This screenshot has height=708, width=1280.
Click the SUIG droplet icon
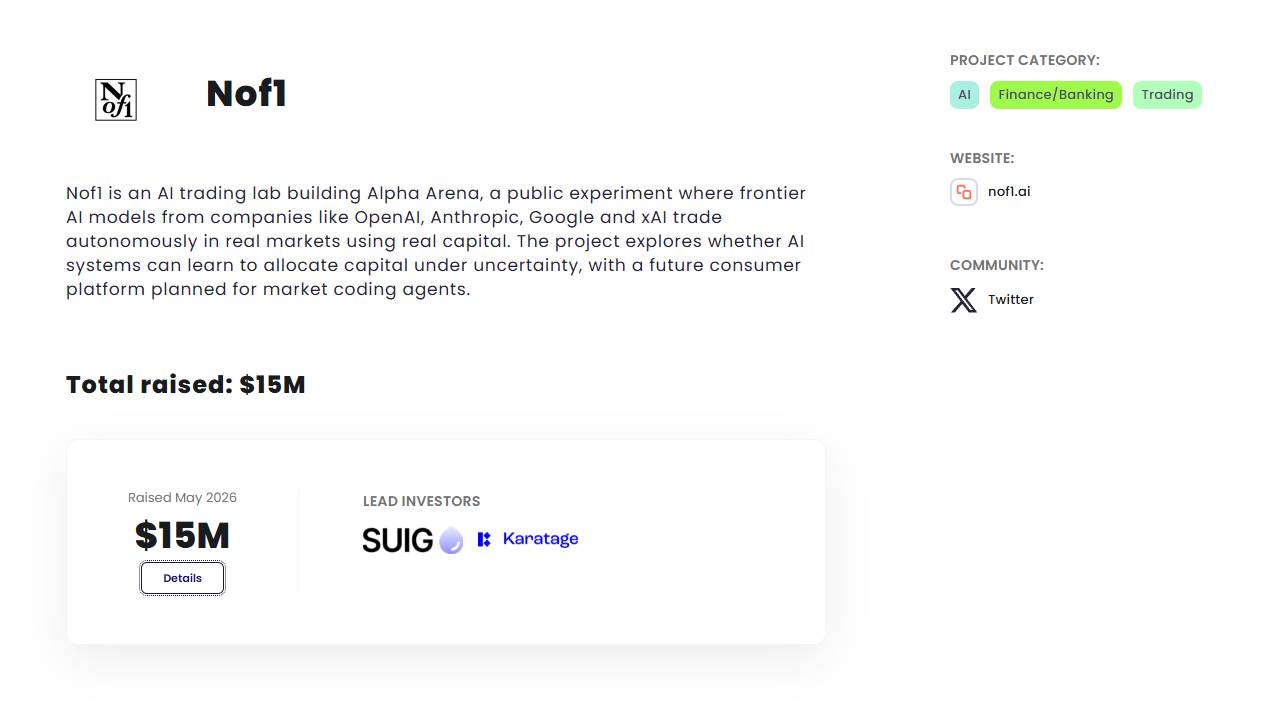[452, 540]
